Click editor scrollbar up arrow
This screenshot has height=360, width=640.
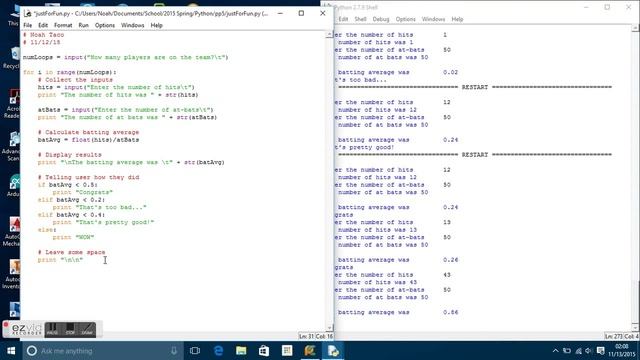tap(329, 35)
